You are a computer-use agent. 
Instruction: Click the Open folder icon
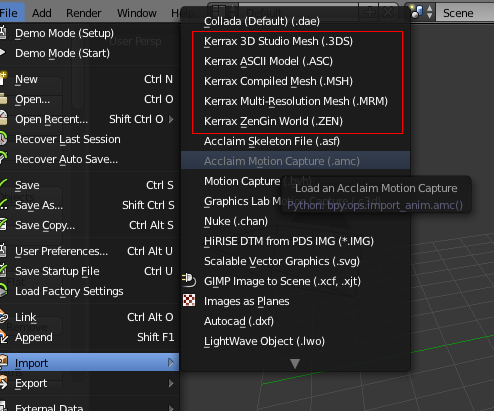point(3,99)
